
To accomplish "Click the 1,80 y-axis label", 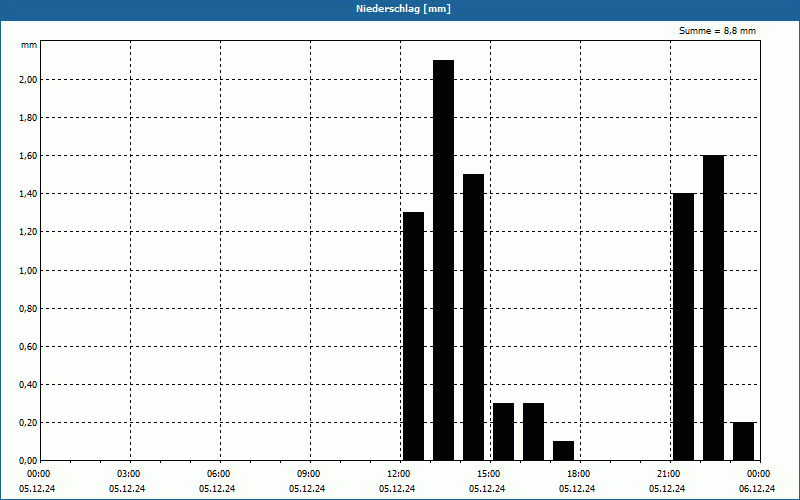I will click(28, 118).
